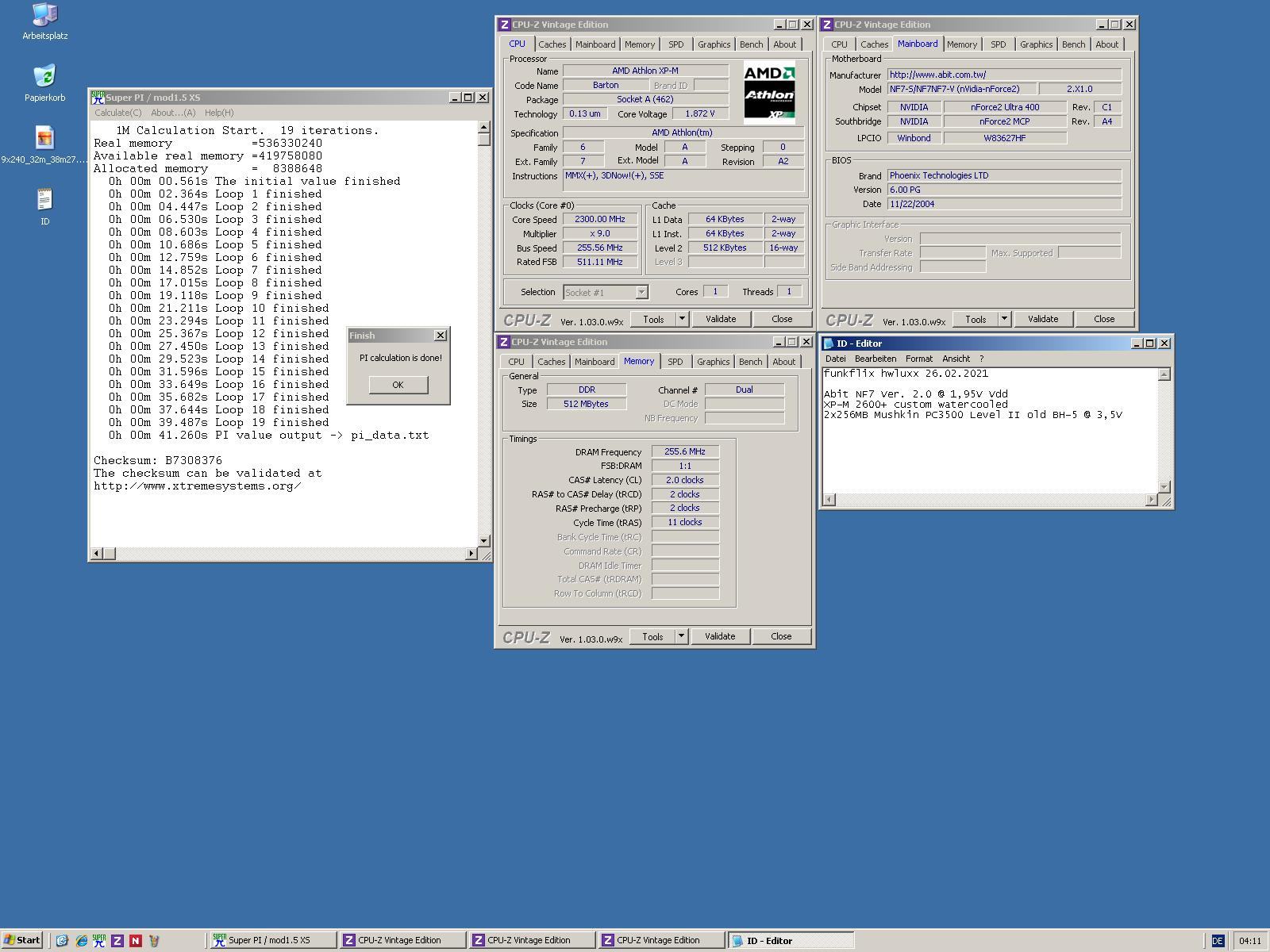Viewport: 1270px width, 952px height.
Task: Open Bench tab in top-left CPU-Z window
Action: pos(751,44)
